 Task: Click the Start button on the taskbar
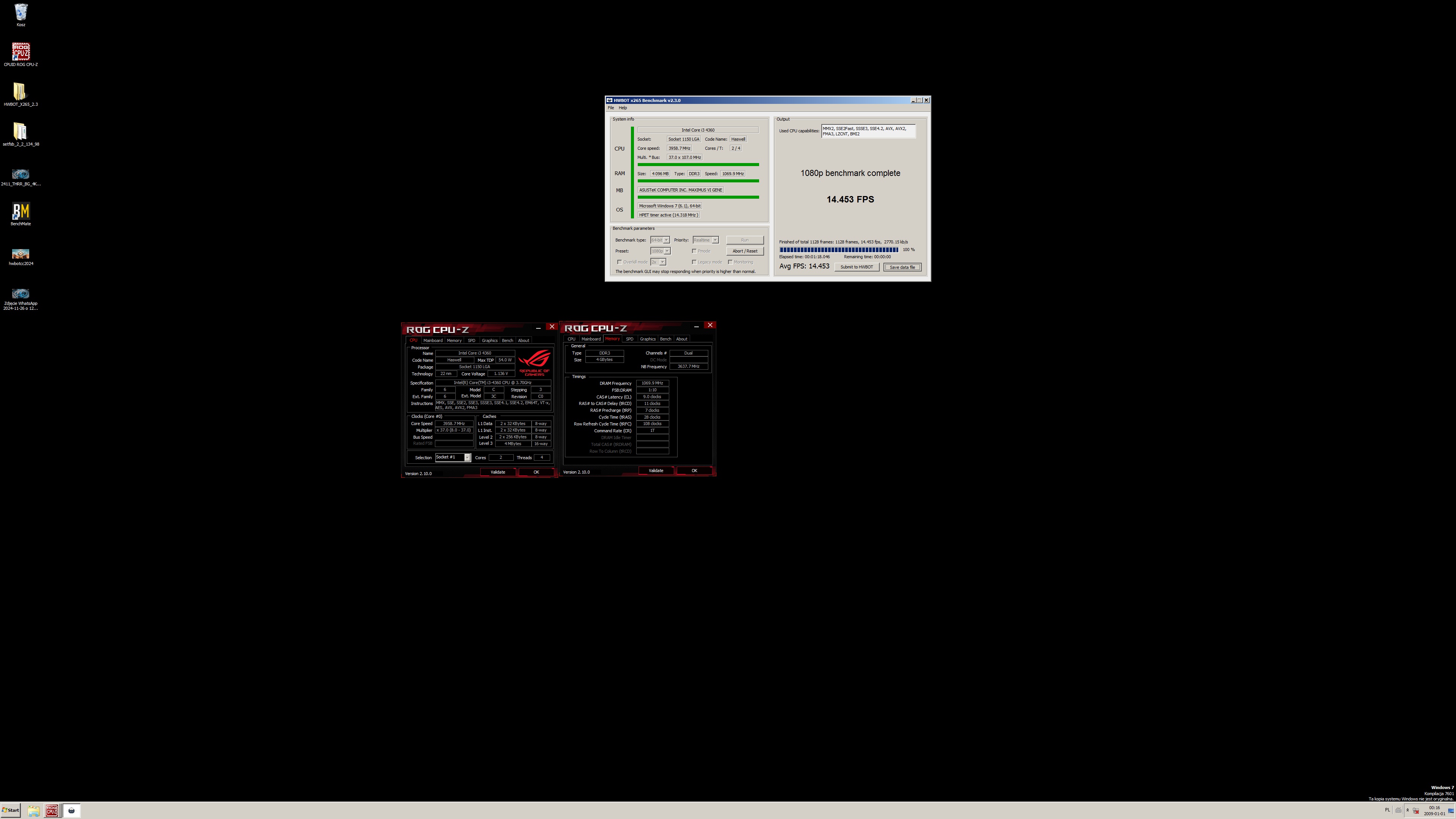11,810
